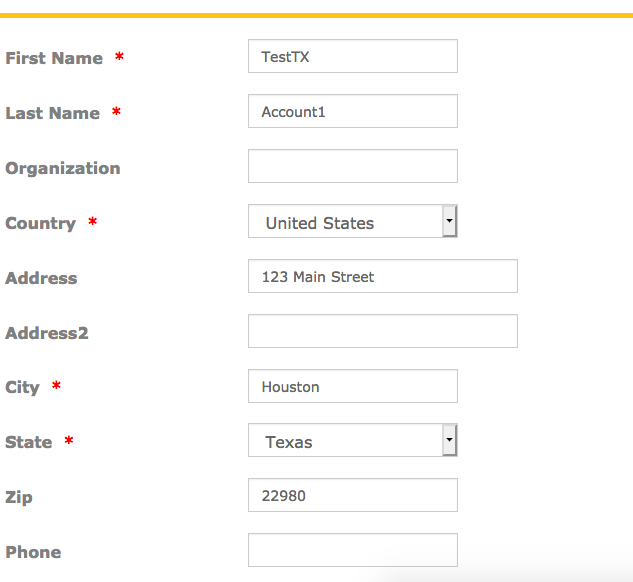Focus the empty Organization text box
This screenshot has height=582, width=633.
click(353, 166)
